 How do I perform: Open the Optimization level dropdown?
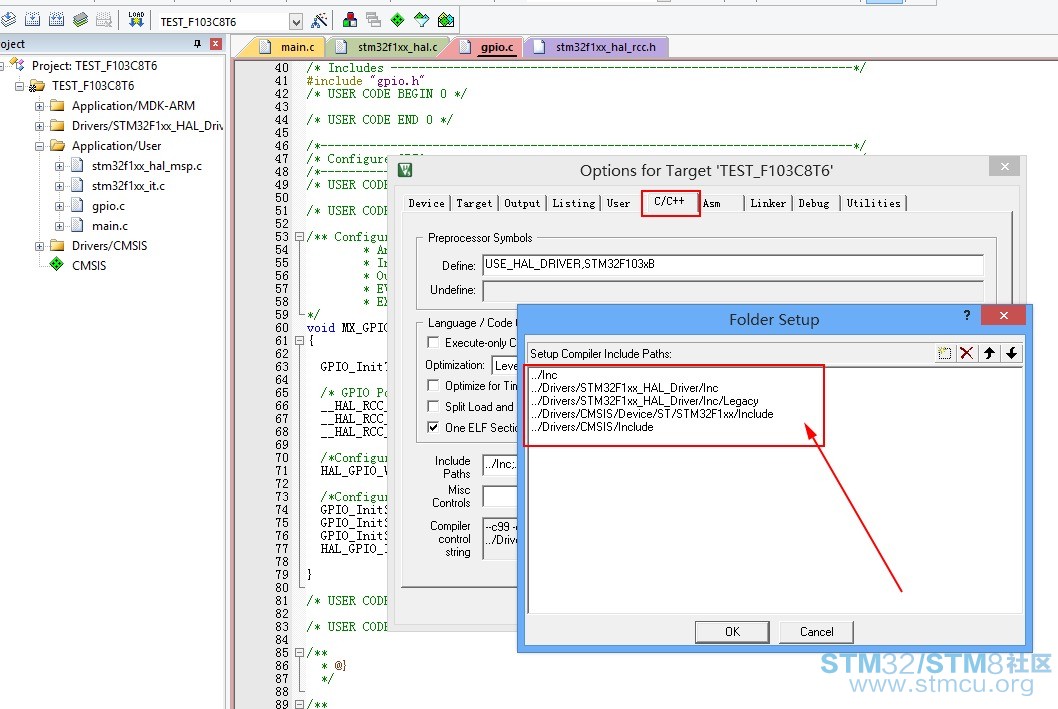click(x=505, y=365)
